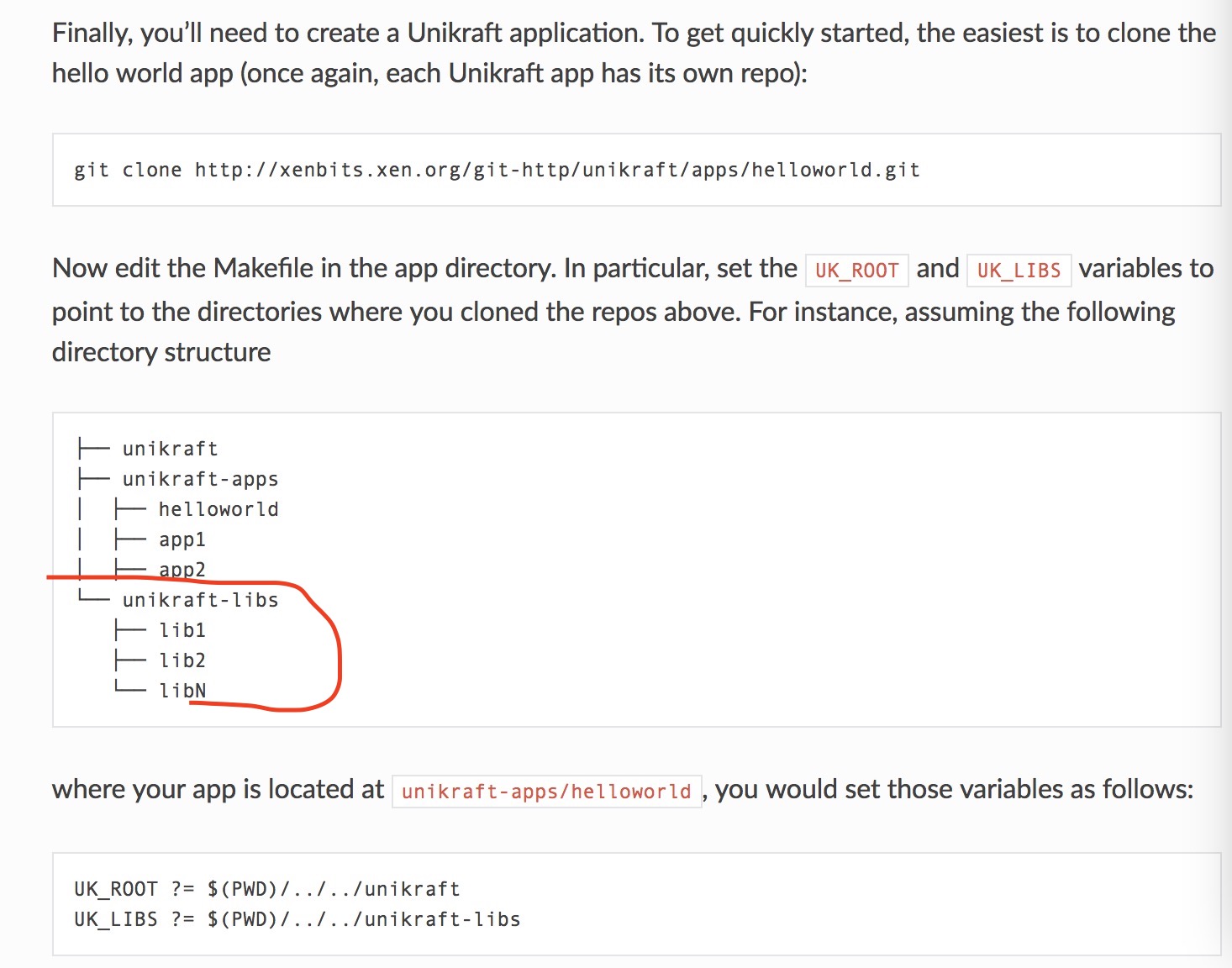Select the unikraft-apps directory entry
The height and width of the screenshot is (968, 1232).
(200, 479)
